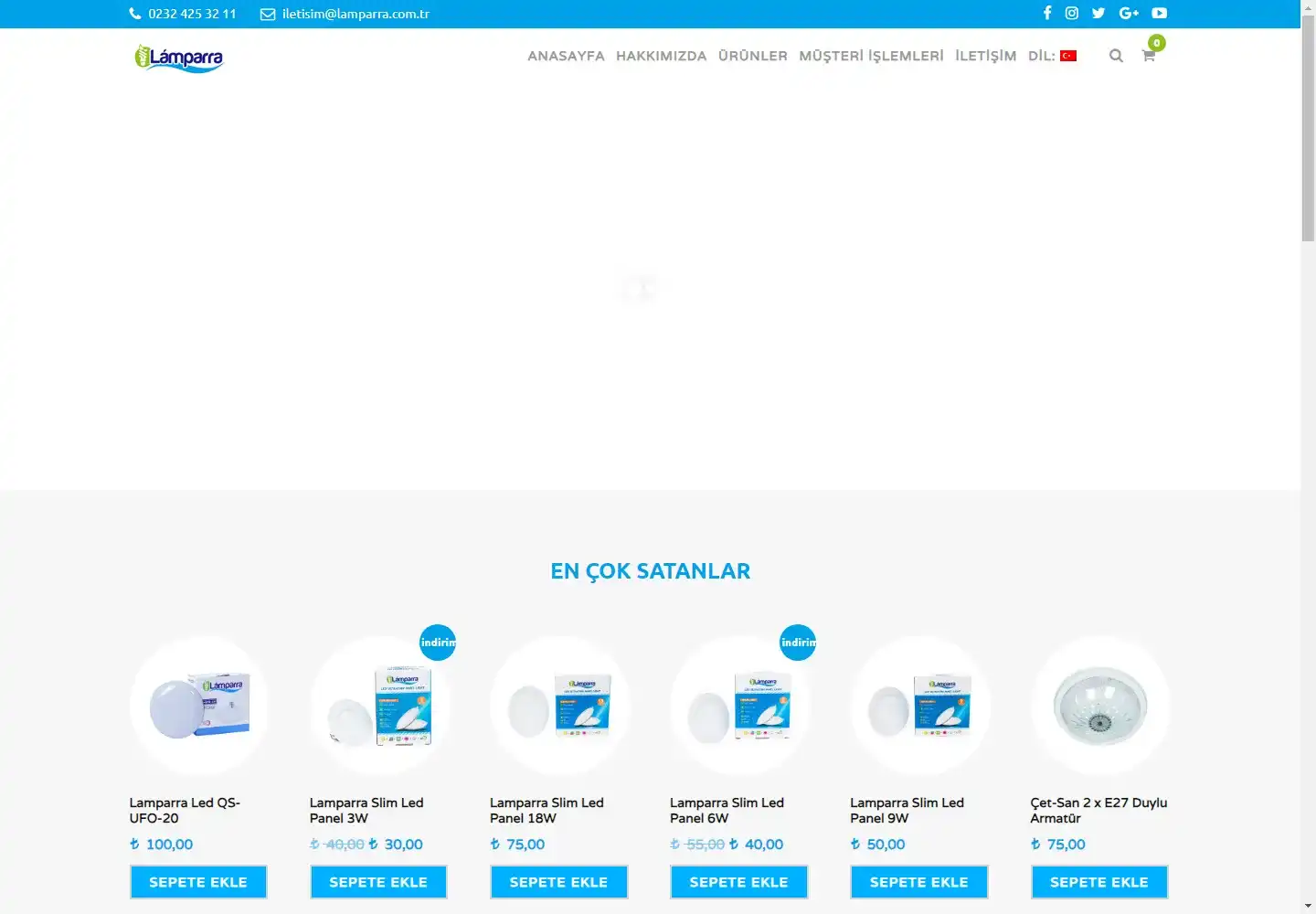The width and height of the screenshot is (1316, 914).
Task: Open MÜŞTERİ İŞLEMLERİ menu
Action: tap(871, 56)
